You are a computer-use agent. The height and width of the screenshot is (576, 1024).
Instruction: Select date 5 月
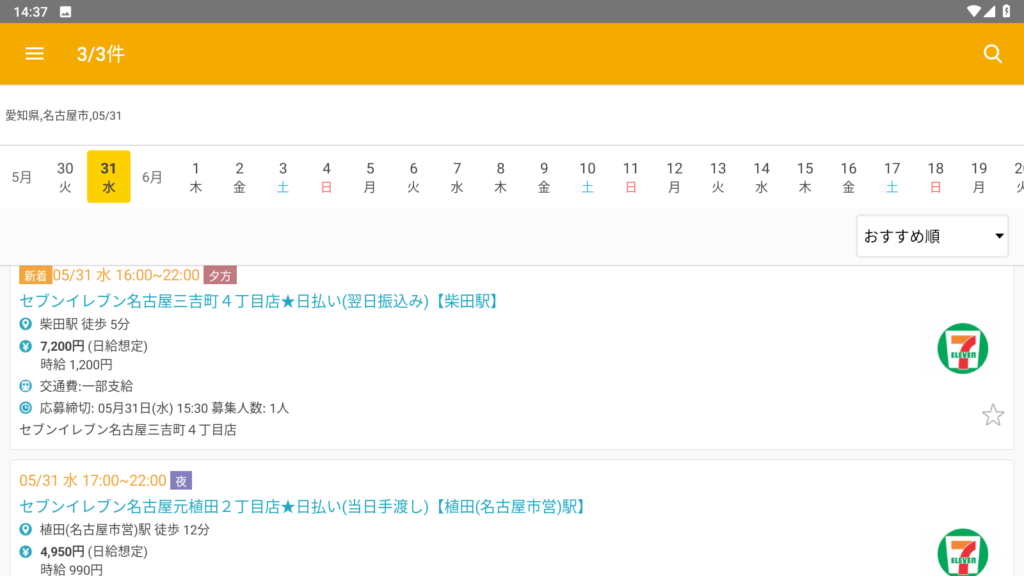point(370,177)
